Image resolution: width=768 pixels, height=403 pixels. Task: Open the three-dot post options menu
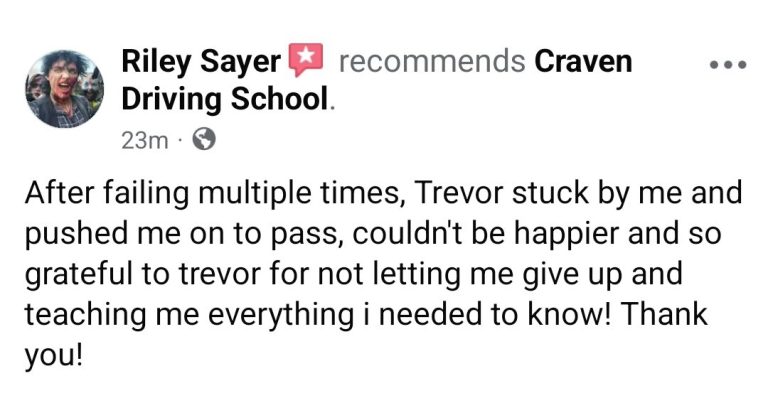pos(728,64)
